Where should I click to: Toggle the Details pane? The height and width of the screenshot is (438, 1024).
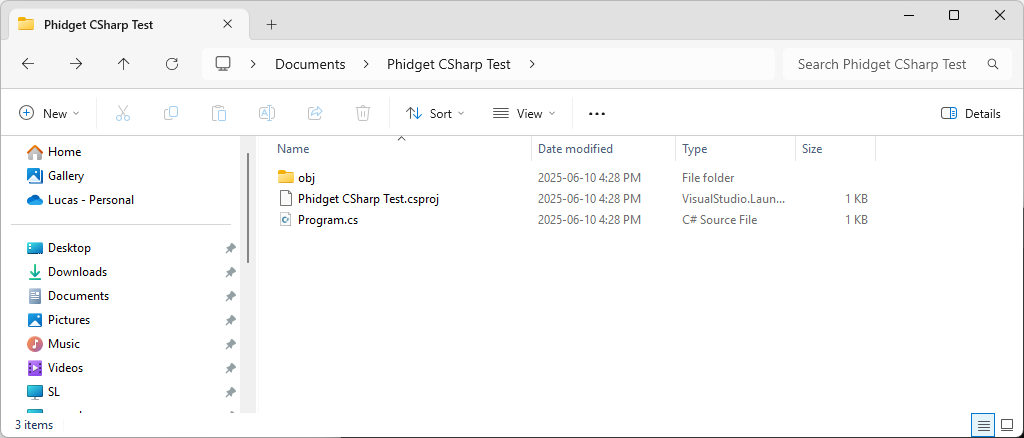point(970,114)
